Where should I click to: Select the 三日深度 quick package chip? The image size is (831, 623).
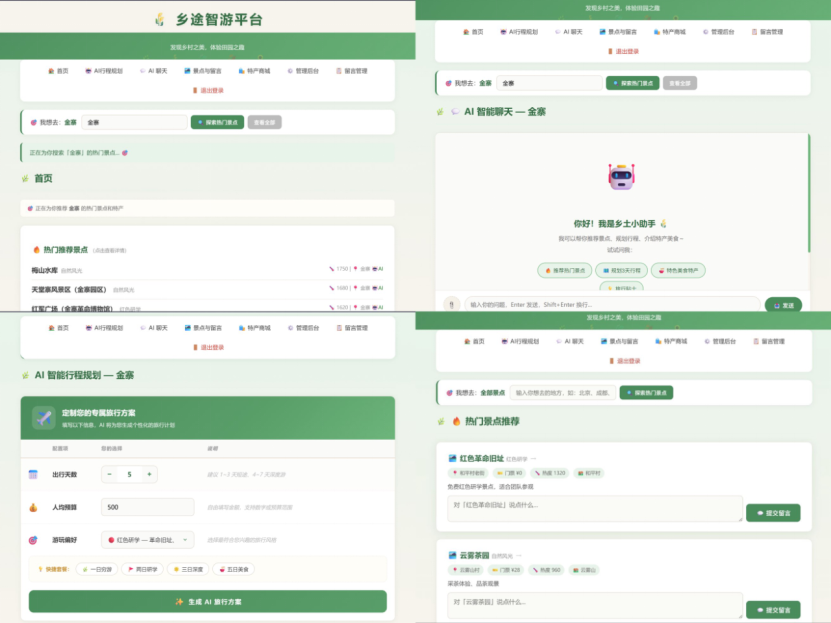point(188,569)
